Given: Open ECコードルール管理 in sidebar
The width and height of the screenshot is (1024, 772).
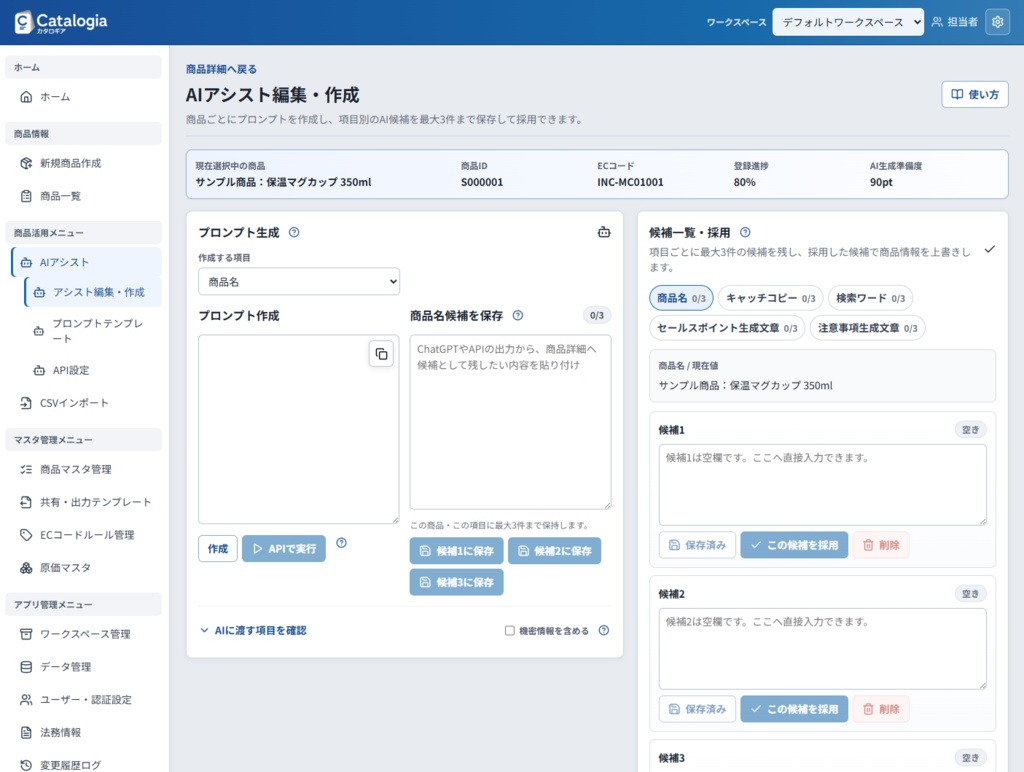Looking at the screenshot, I should [x=84, y=535].
